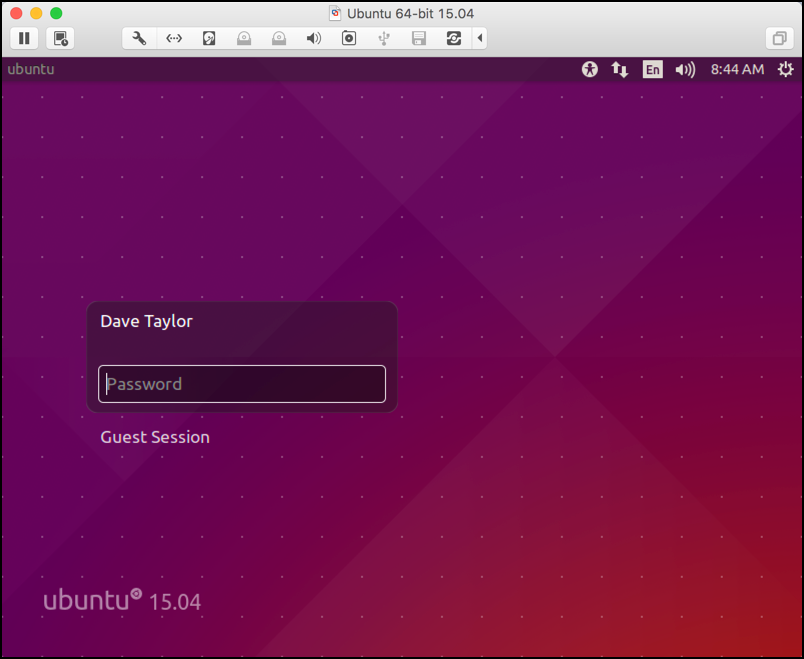Pause the virtual machine

24,38
